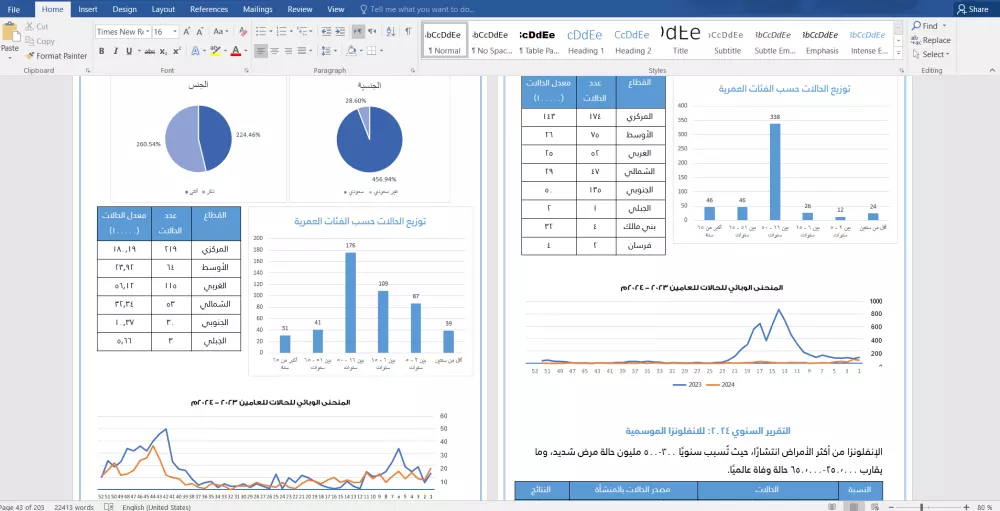Viewport: 1000px width, 511px height.
Task: Click the shading paint bucket color
Action: click(351, 51)
